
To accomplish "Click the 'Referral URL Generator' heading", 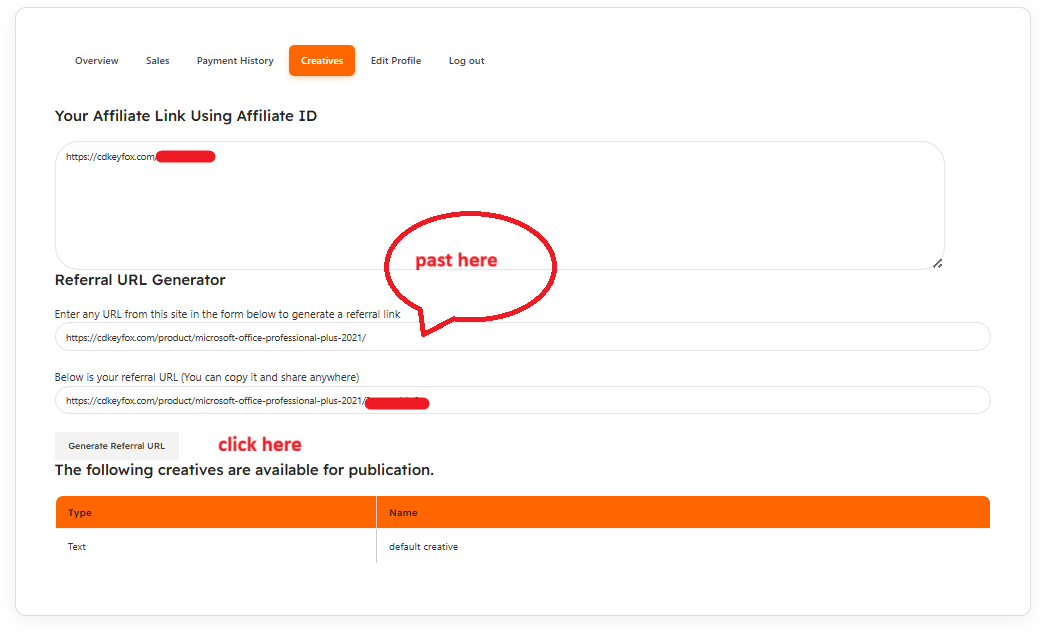I will [x=140, y=280].
